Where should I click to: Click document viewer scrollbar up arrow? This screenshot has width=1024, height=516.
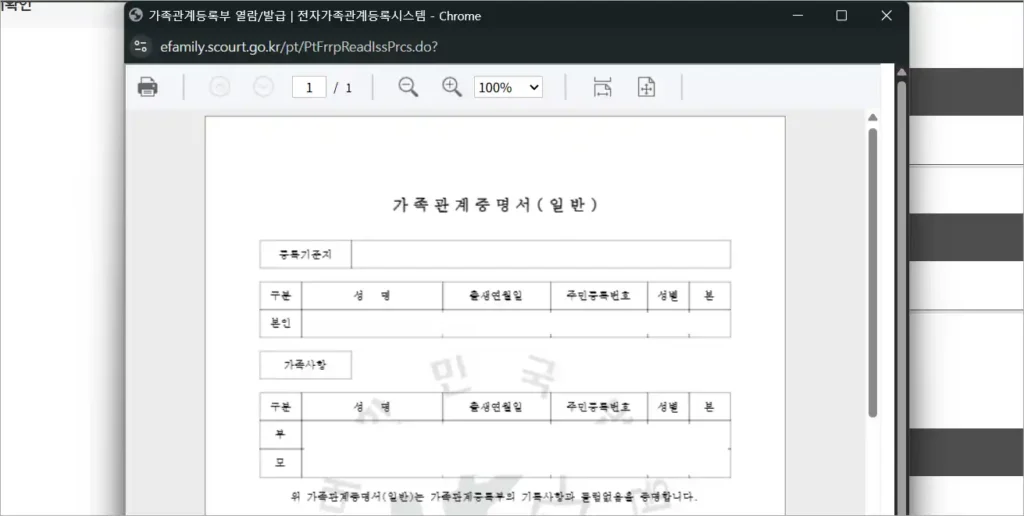click(x=872, y=118)
